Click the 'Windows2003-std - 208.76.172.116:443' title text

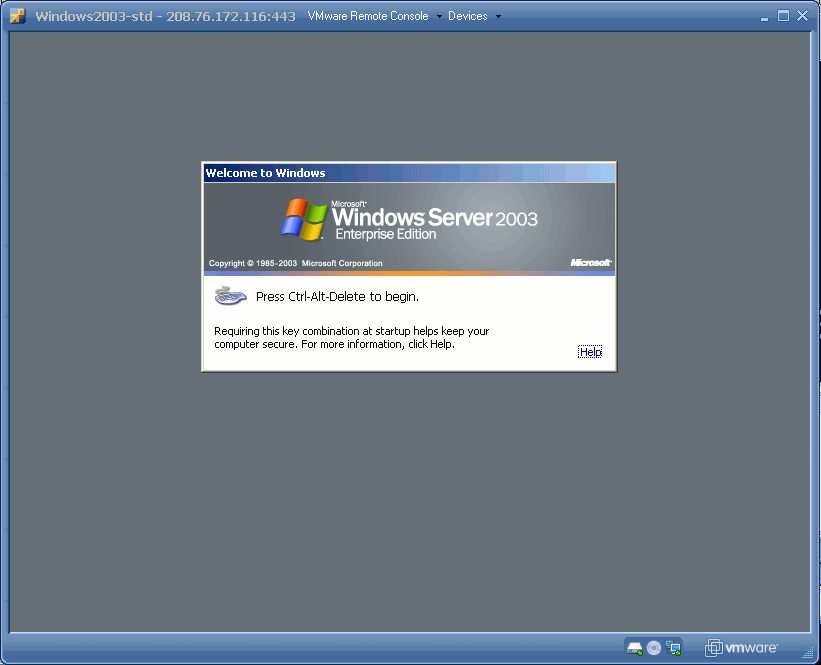[x=165, y=16]
